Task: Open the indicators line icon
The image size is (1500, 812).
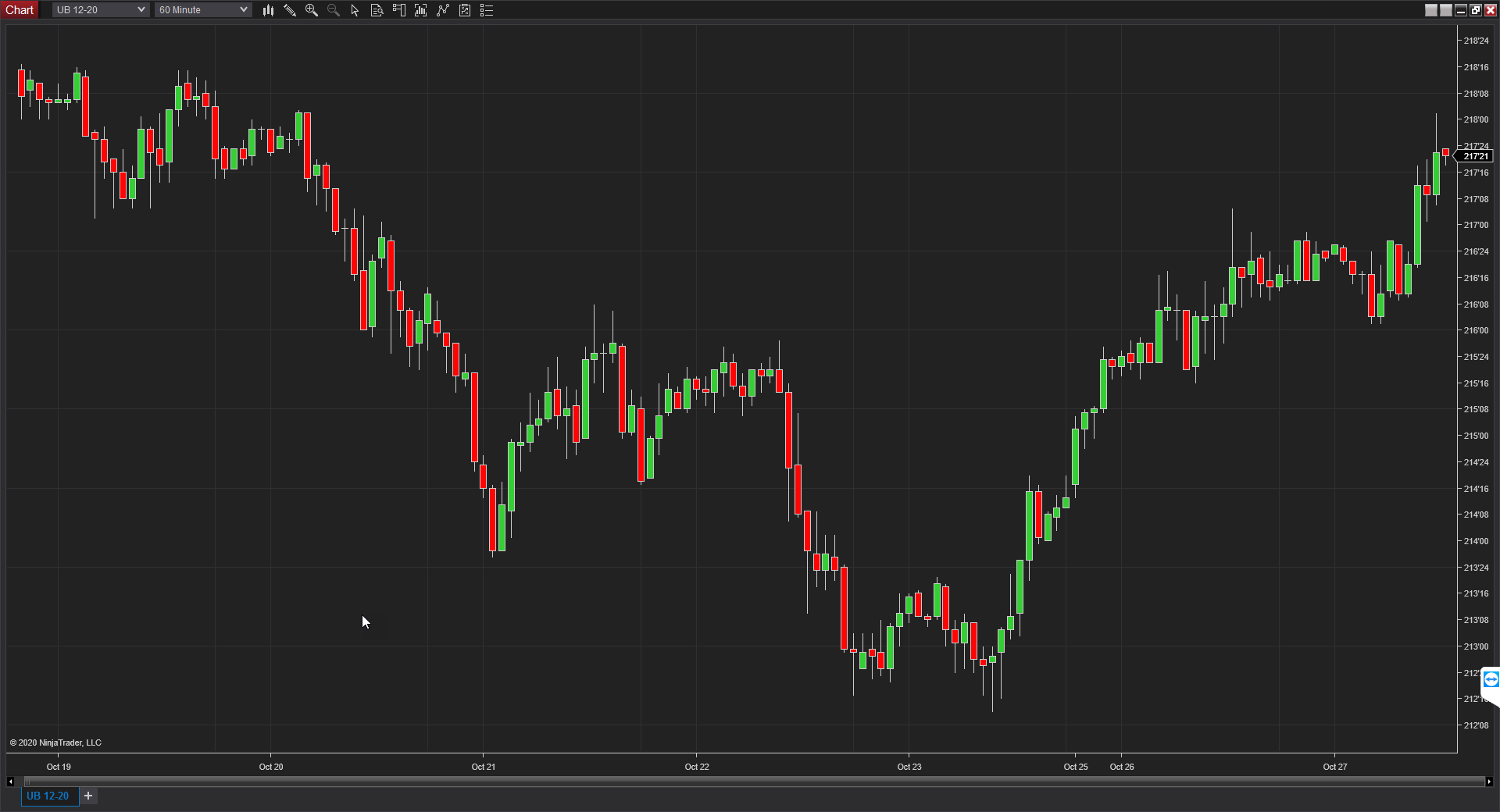Action: (443, 10)
